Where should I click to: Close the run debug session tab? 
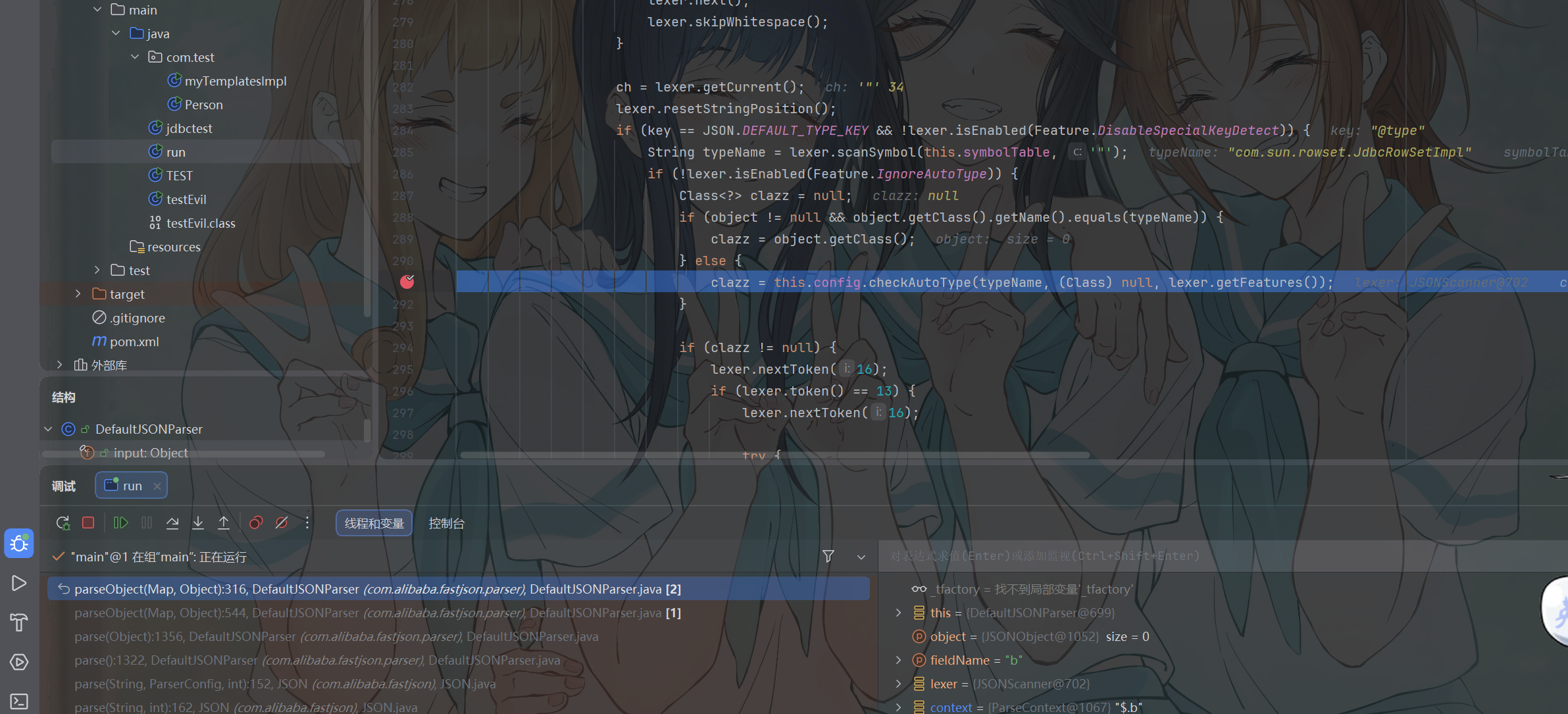pyautogui.click(x=157, y=486)
